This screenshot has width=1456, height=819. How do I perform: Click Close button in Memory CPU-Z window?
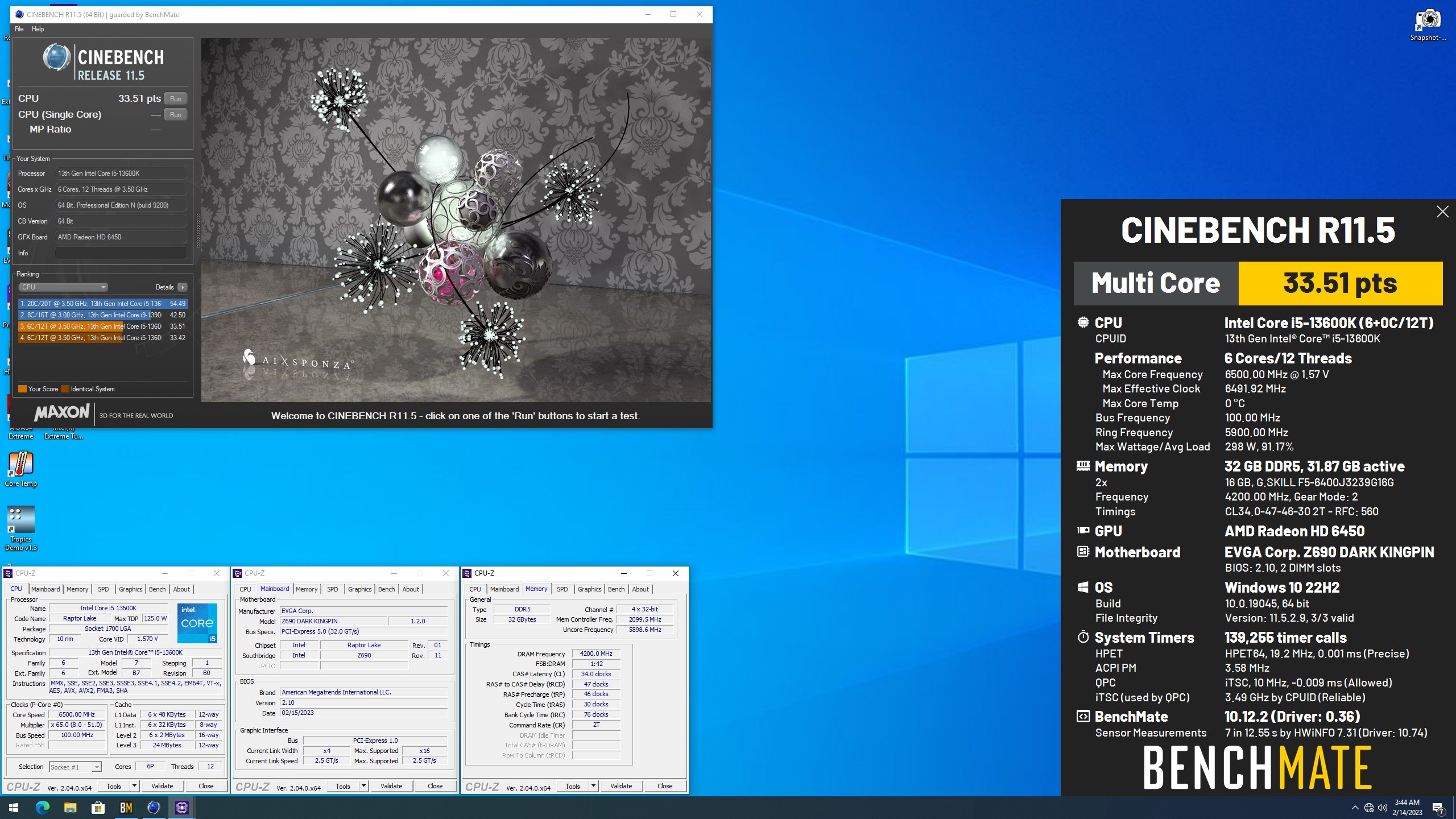665,786
